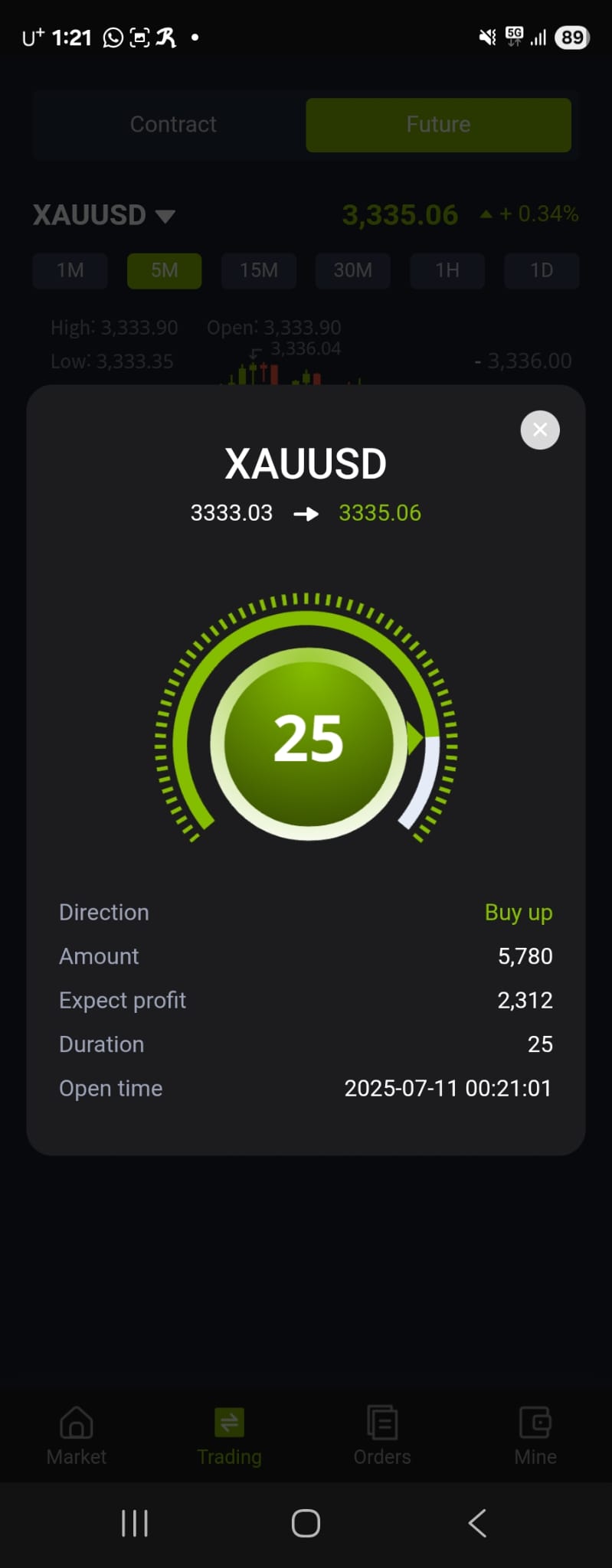The height and width of the screenshot is (1568, 612).
Task: Choose the 1H chart interval
Action: click(447, 270)
